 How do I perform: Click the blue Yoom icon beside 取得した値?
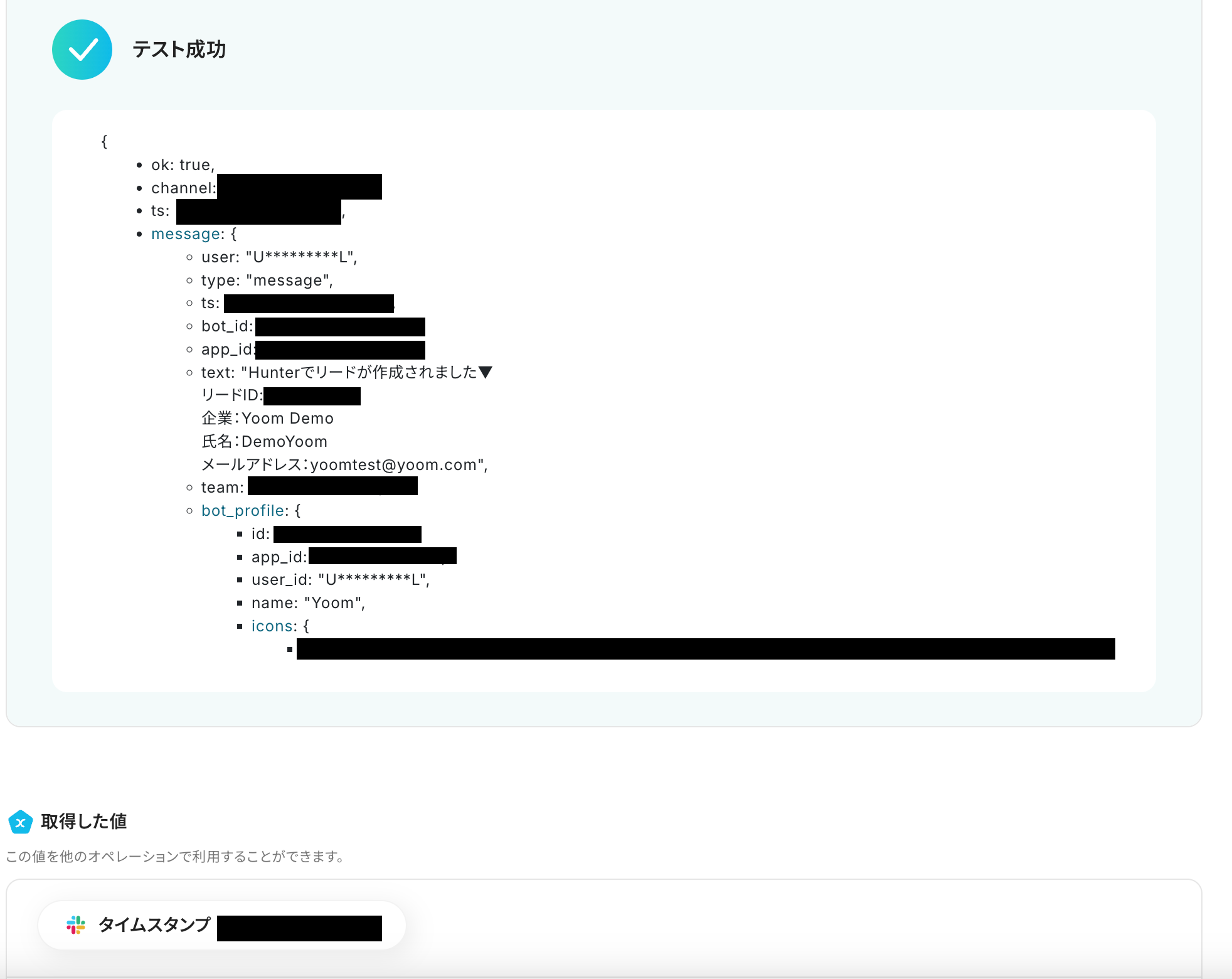point(20,821)
